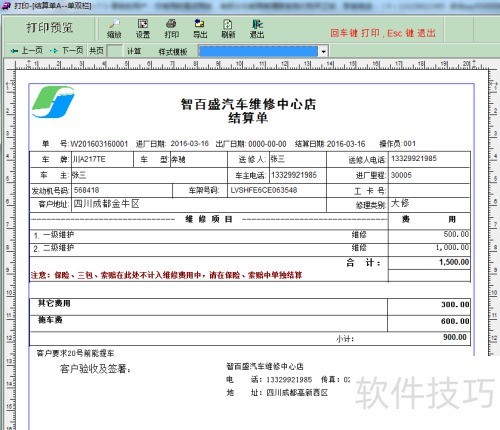Open the 样式模板 dropdown arrow
This screenshot has width=500, height=430.
click(323, 52)
